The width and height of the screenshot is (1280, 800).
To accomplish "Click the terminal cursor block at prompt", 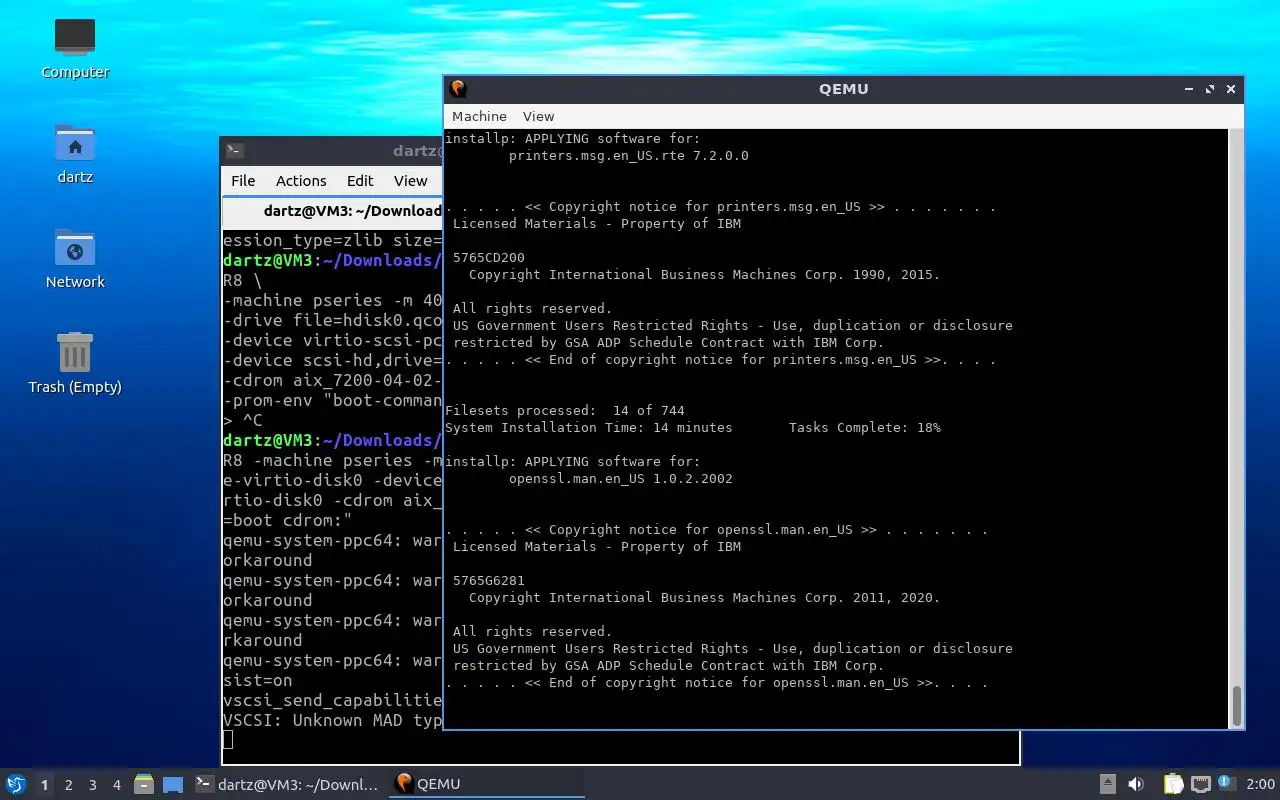I will point(228,739).
